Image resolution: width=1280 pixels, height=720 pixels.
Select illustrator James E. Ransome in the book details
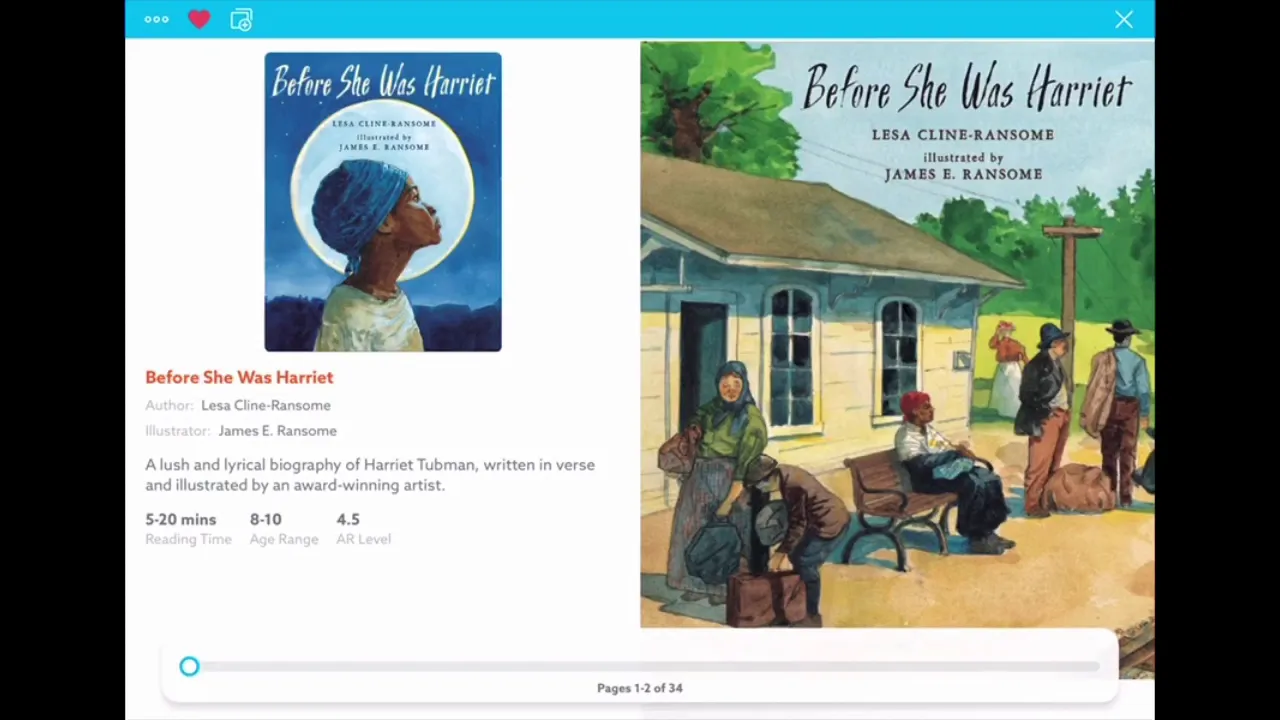click(278, 431)
